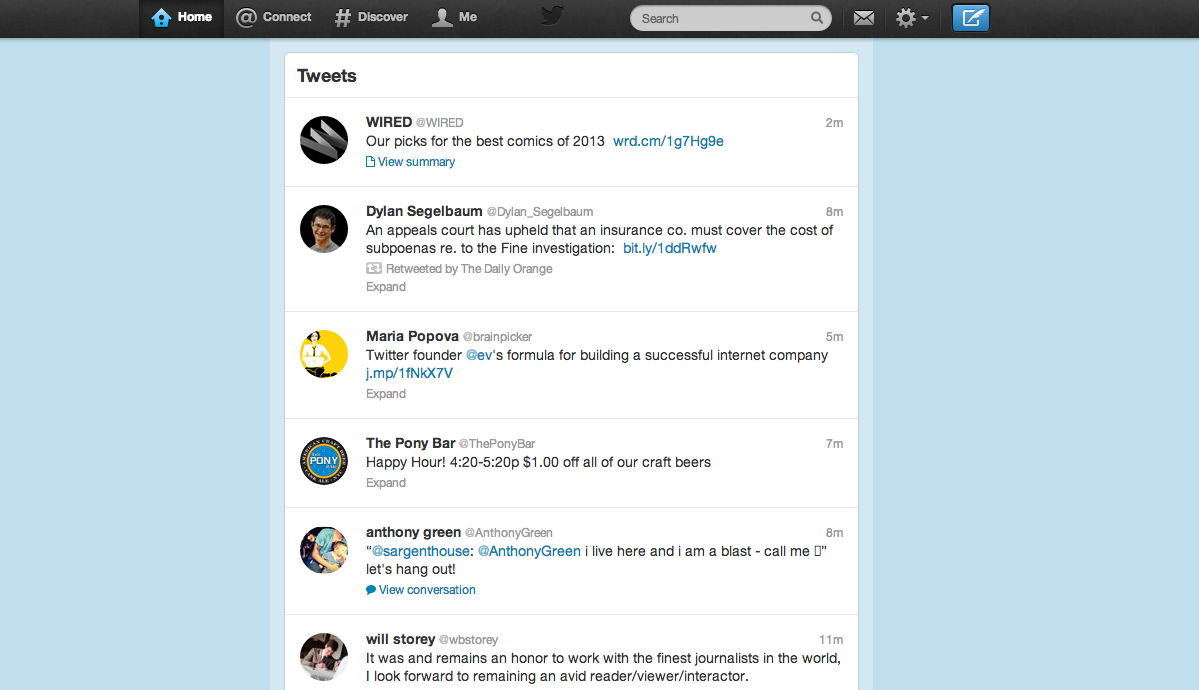Click Retweeted by The Daily Orange
This screenshot has height=690, width=1199.
tap(460, 269)
